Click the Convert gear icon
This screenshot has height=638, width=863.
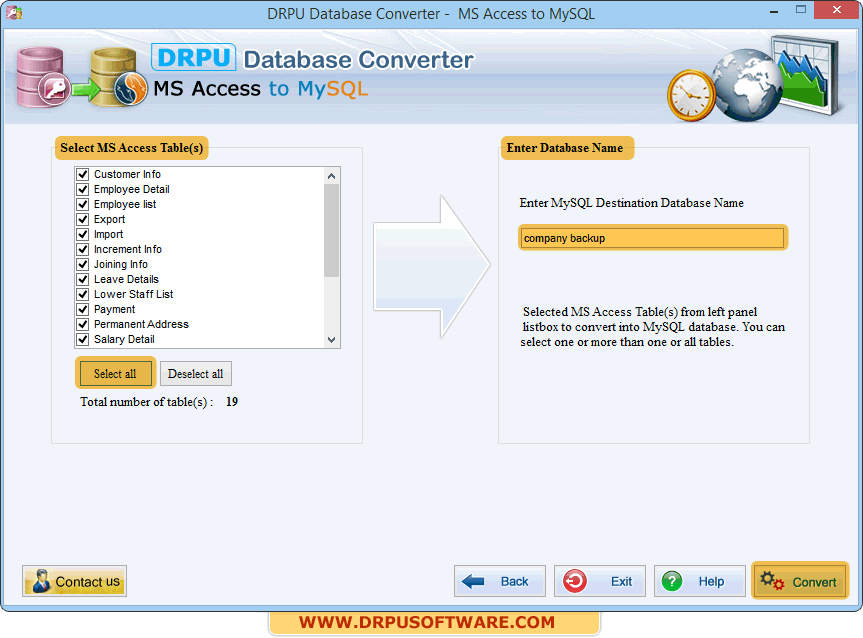(x=772, y=581)
